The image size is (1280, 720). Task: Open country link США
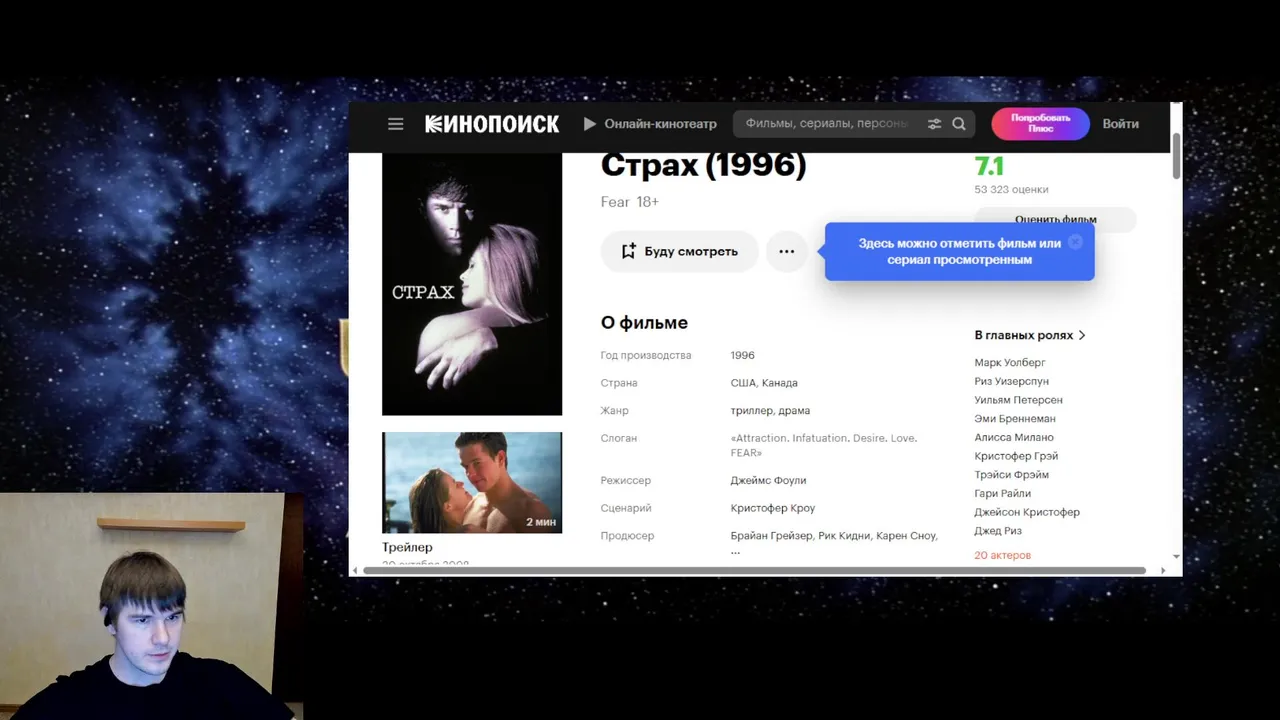743,383
